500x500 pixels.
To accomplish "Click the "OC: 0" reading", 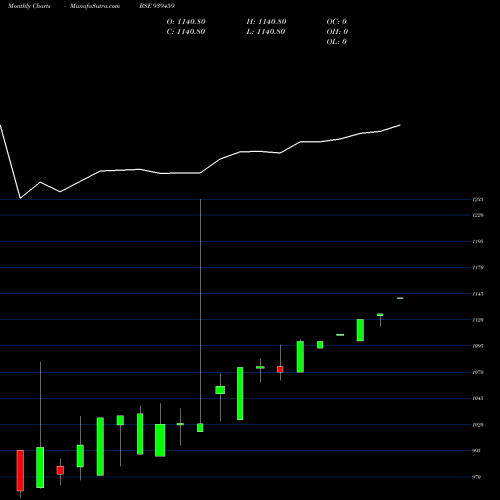I will click(x=337, y=22).
